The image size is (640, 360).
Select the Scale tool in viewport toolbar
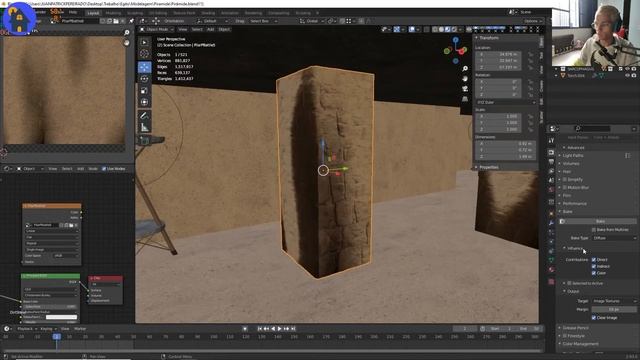[x=144, y=91]
